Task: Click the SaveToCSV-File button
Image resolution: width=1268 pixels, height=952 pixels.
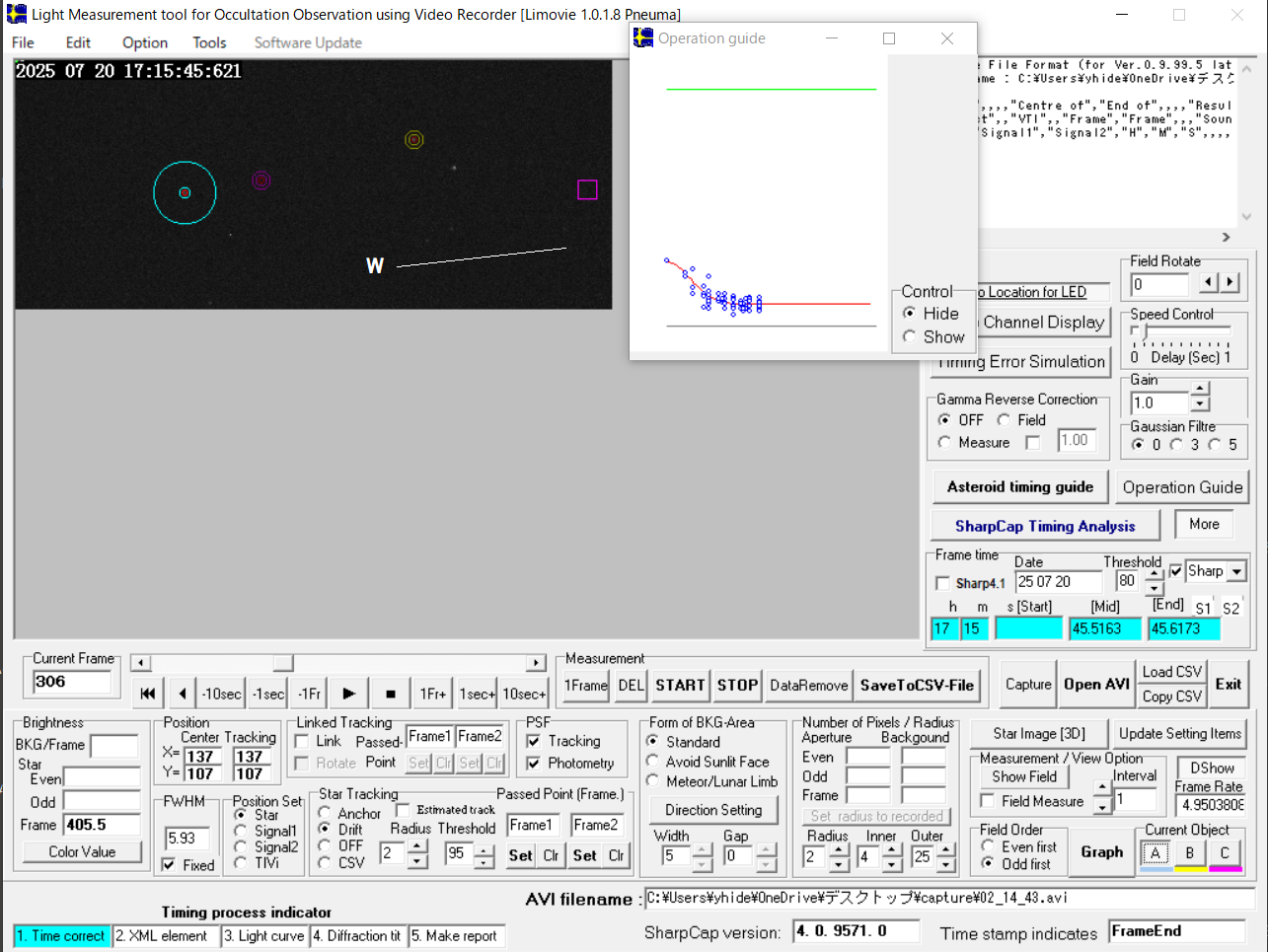Action: [x=917, y=685]
